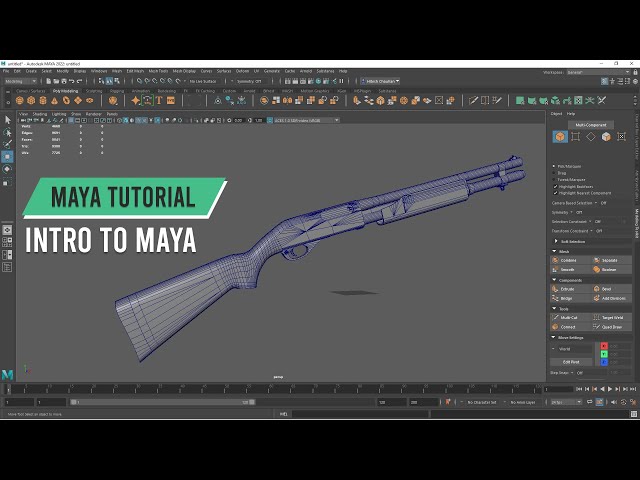Choose UV selection mode in Modeling Toolkit
This screenshot has width=640, height=480.
(621, 137)
